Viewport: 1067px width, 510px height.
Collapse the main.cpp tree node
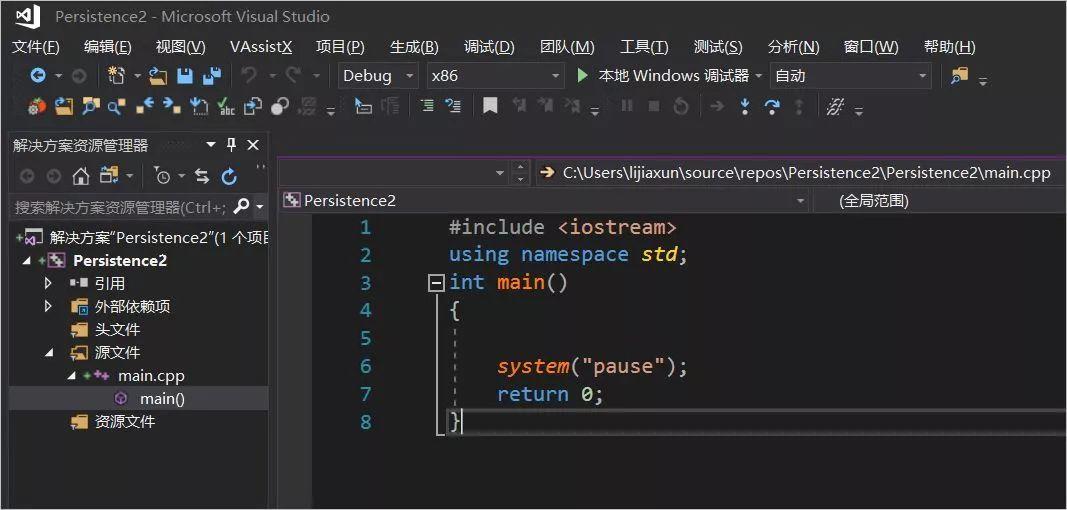(x=71, y=376)
